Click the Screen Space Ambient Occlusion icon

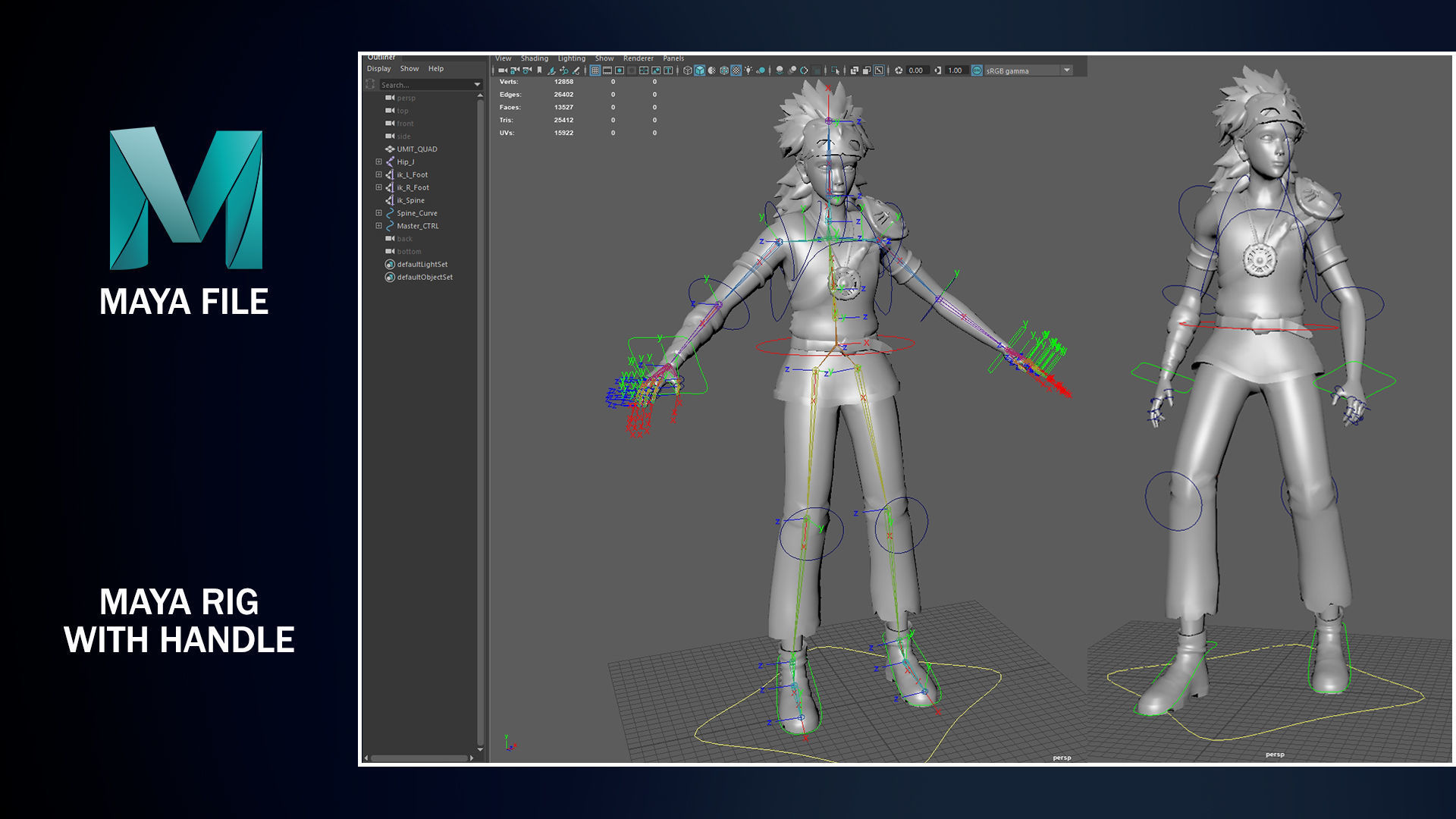click(780, 70)
